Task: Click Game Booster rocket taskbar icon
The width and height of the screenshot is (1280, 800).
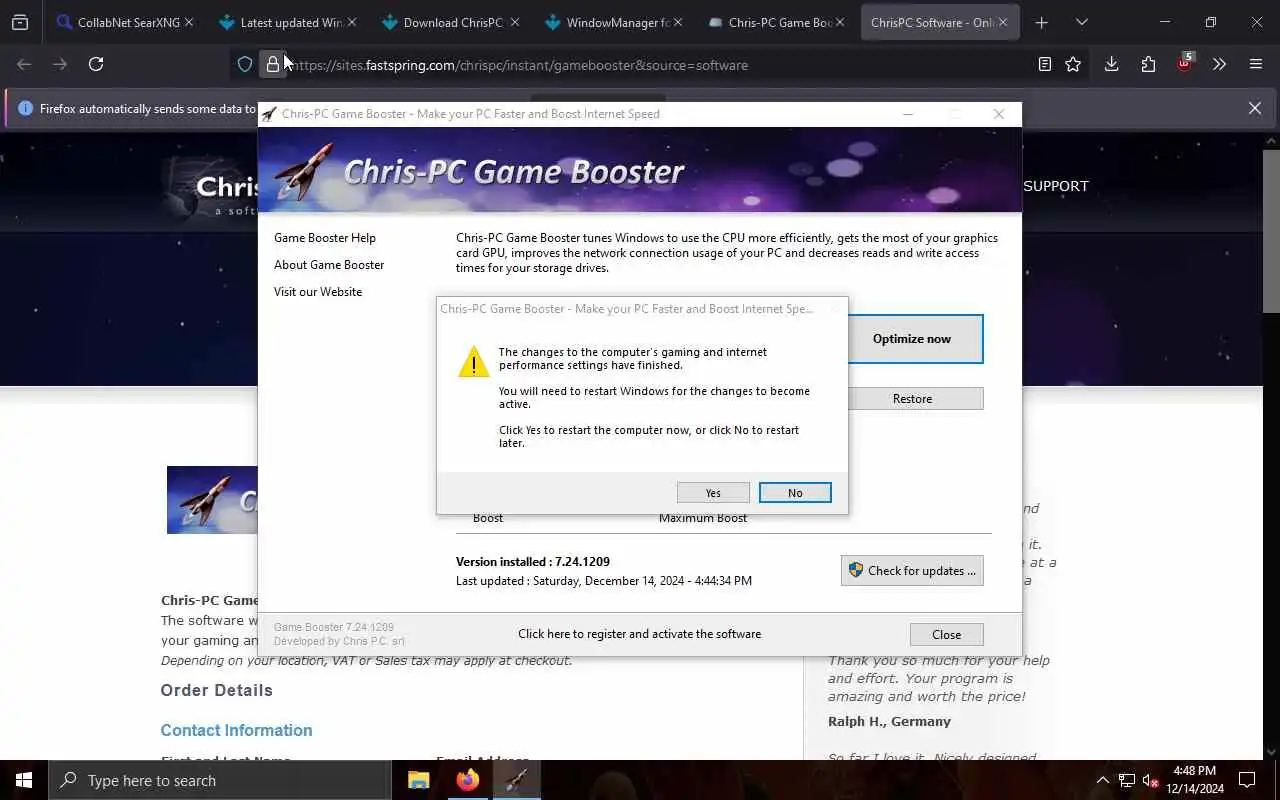Action: 516,780
